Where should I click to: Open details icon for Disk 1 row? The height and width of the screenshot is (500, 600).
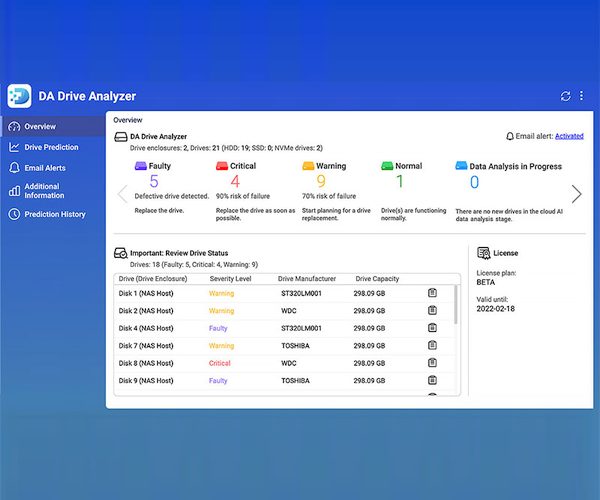pyautogui.click(x=432, y=293)
